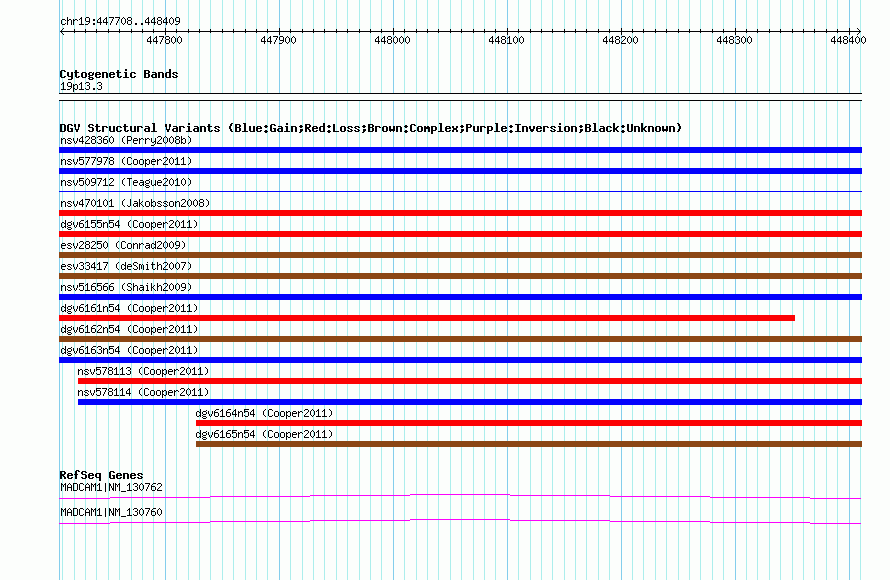Click the magenta transcript line for NM_130762
The width and height of the screenshot is (890, 580).
(460, 497)
